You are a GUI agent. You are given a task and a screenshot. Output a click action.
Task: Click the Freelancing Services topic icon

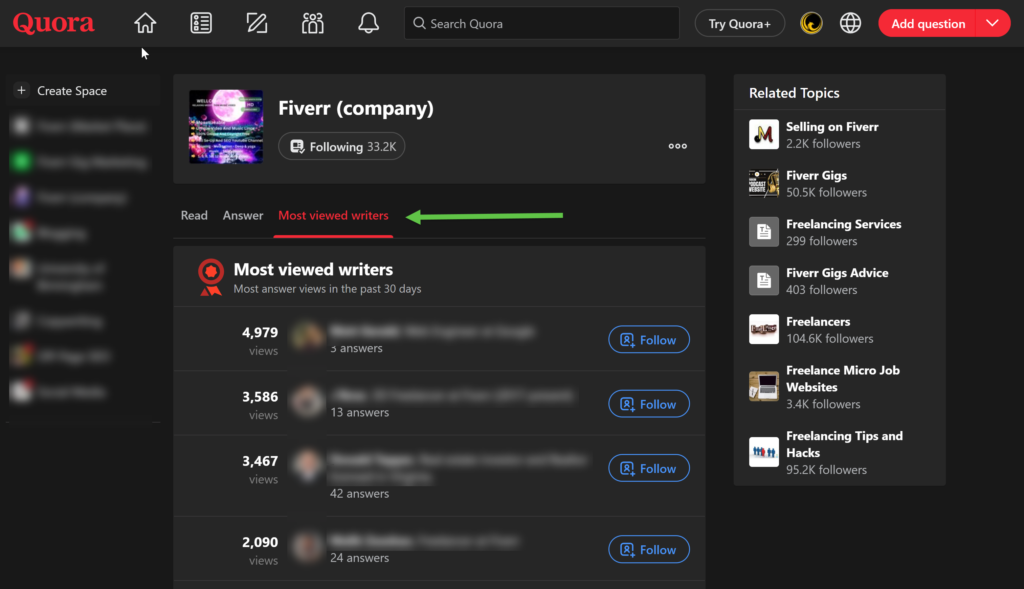(x=763, y=232)
